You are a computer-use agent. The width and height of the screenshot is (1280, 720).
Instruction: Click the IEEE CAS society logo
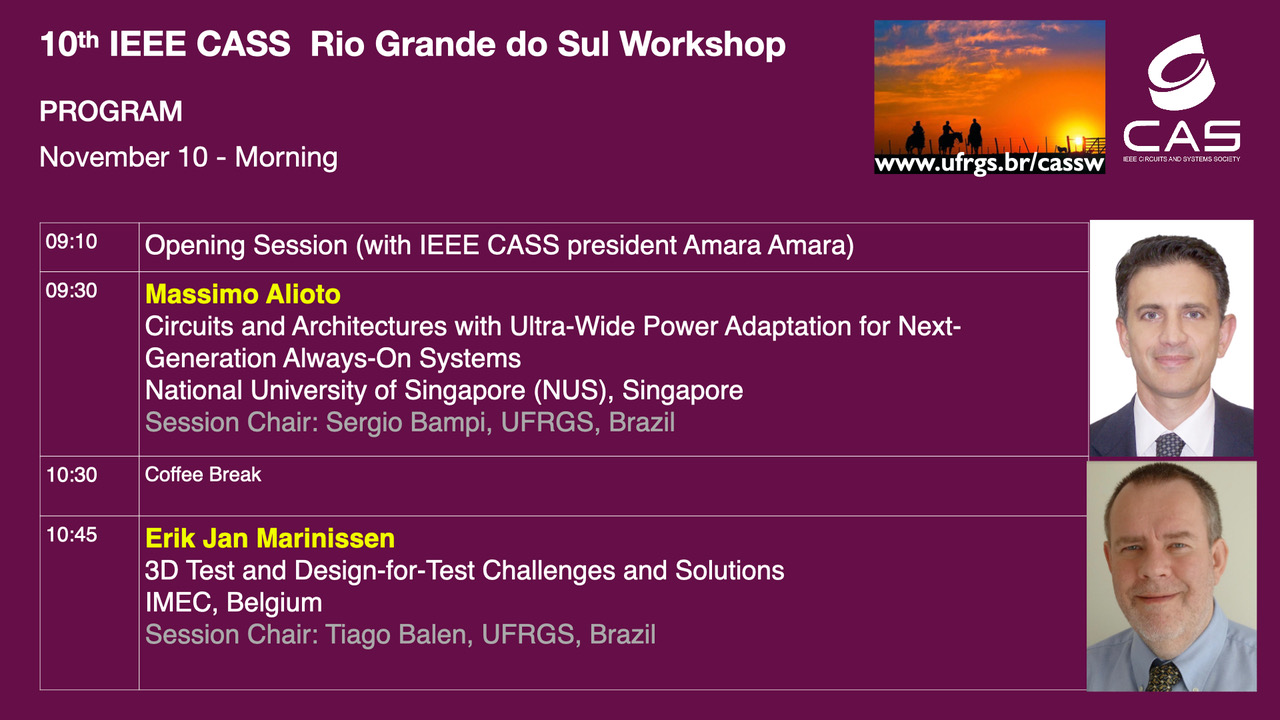[1181, 98]
